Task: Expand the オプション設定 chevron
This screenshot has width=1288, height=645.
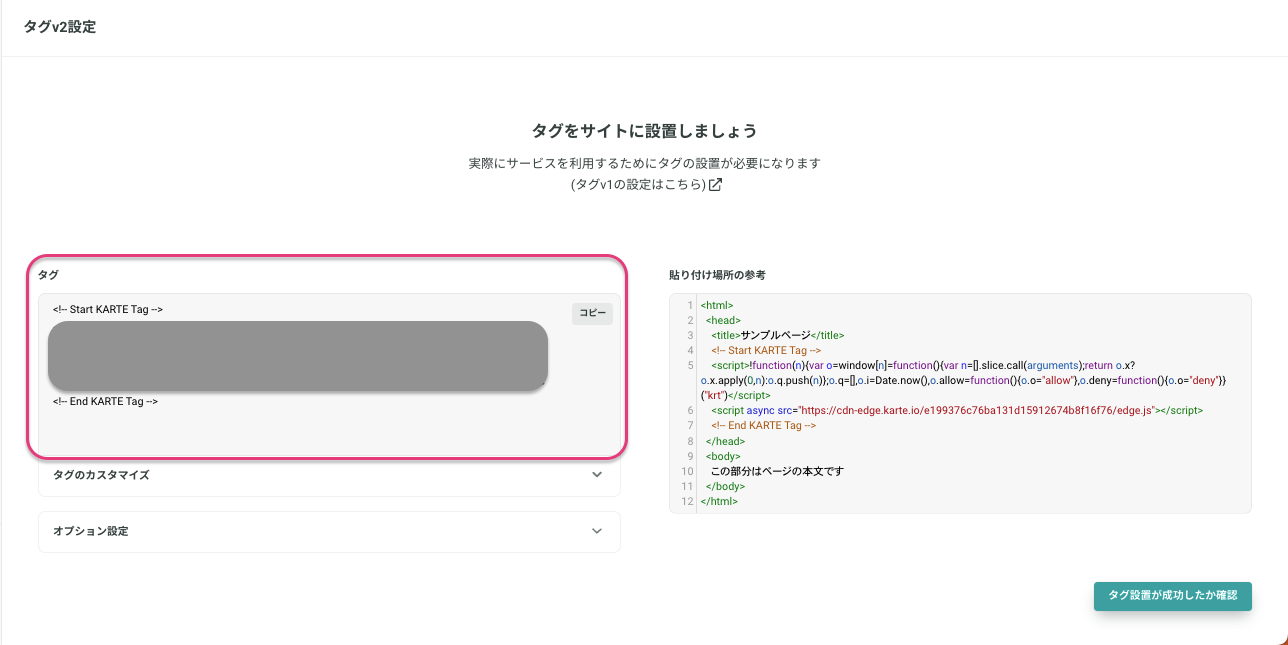Action: (597, 531)
